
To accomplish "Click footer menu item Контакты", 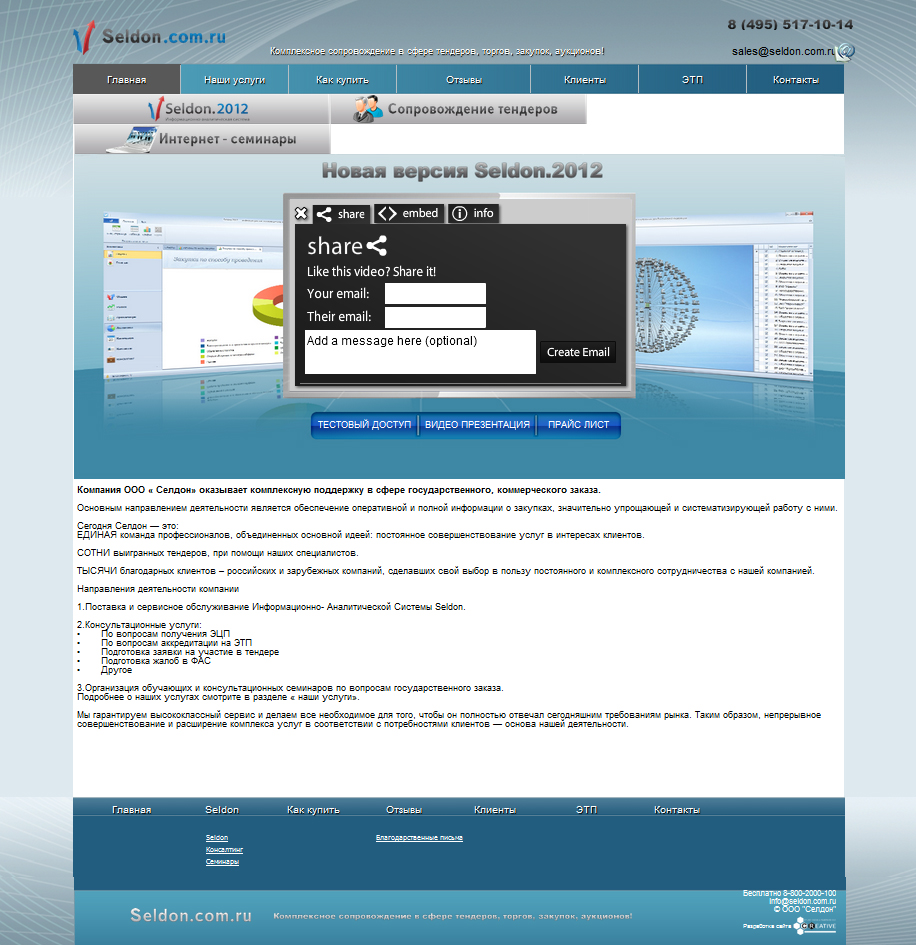I will [x=677, y=810].
